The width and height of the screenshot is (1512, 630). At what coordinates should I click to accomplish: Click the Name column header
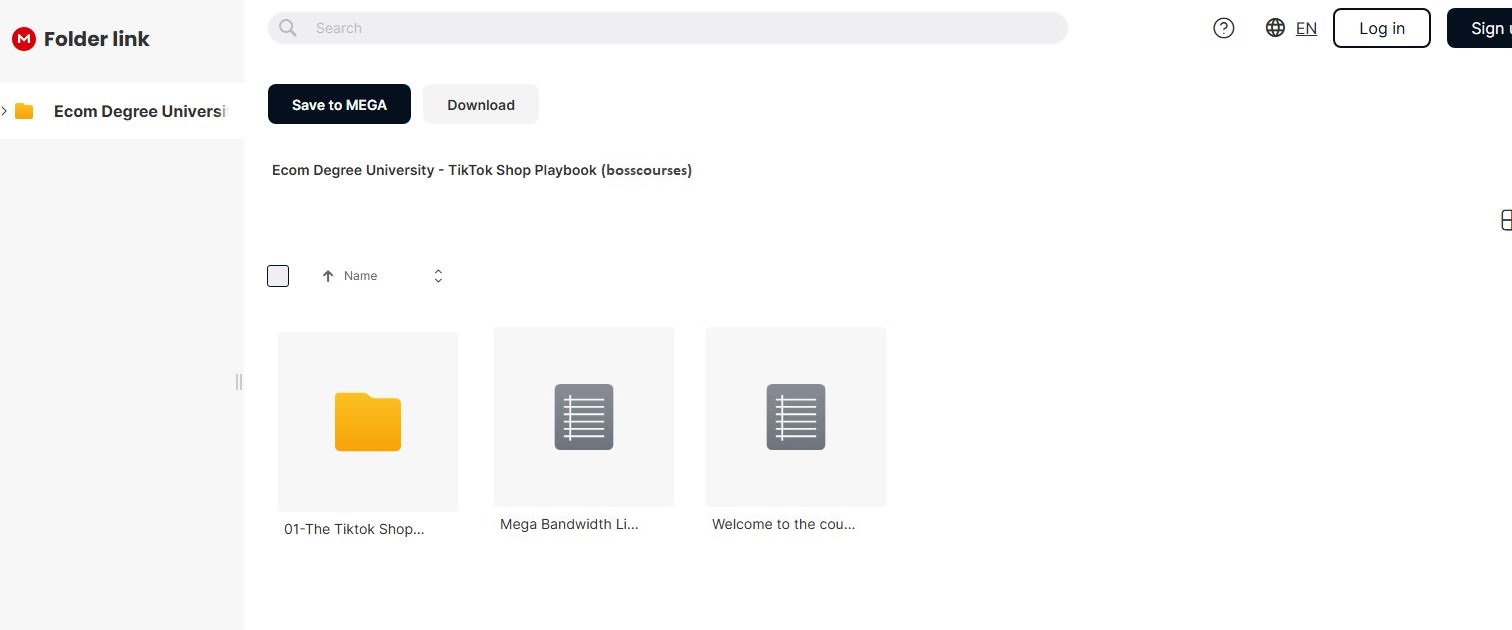click(361, 276)
